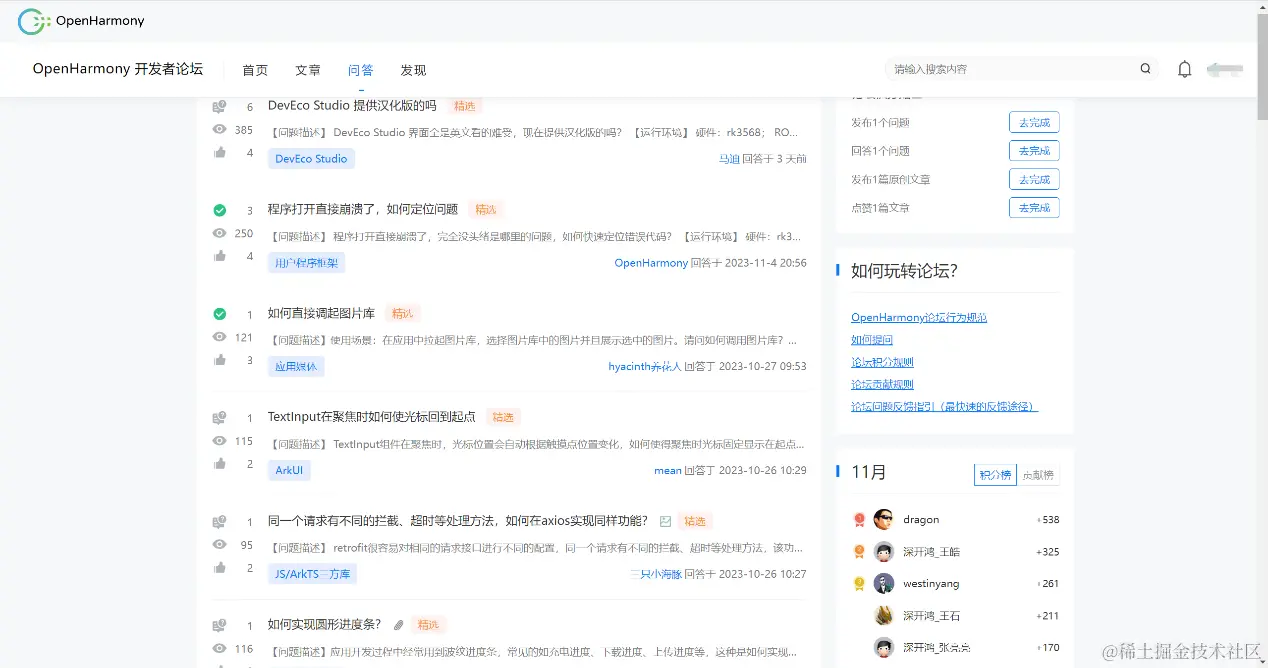Click thumbs-up icon on TextInput question

[219, 464]
